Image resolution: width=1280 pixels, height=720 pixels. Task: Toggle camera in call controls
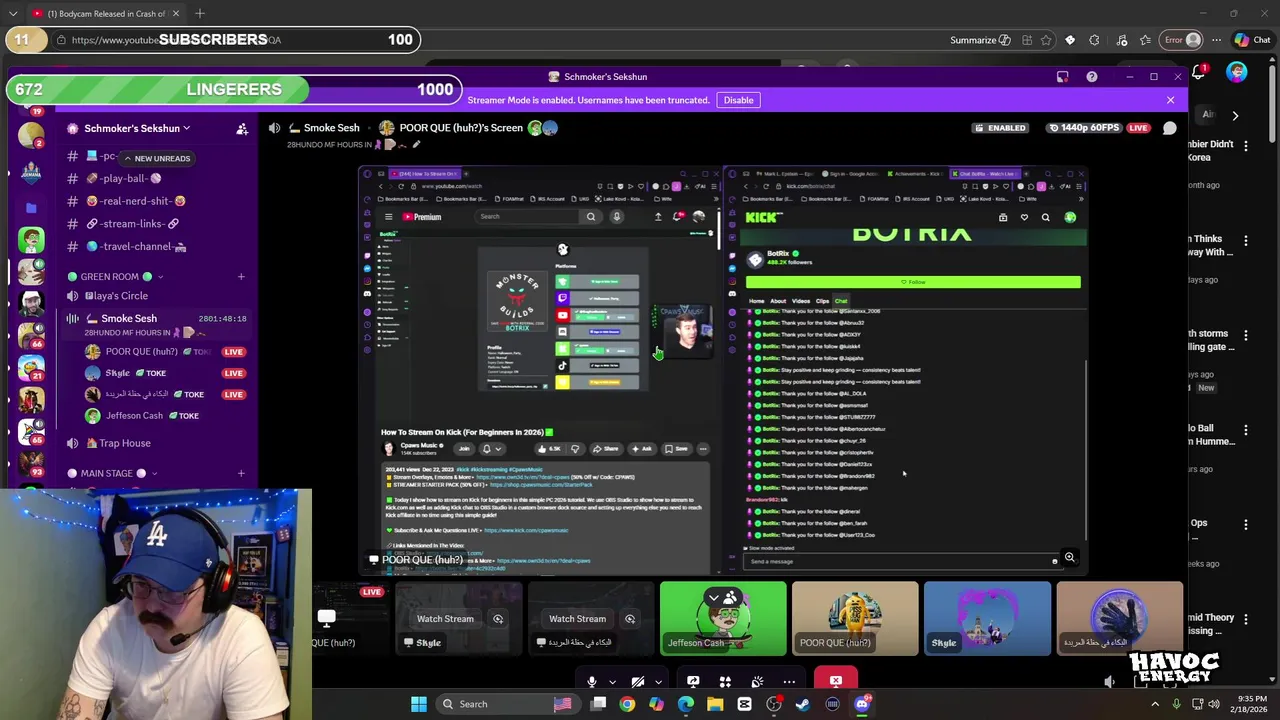click(637, 682)
